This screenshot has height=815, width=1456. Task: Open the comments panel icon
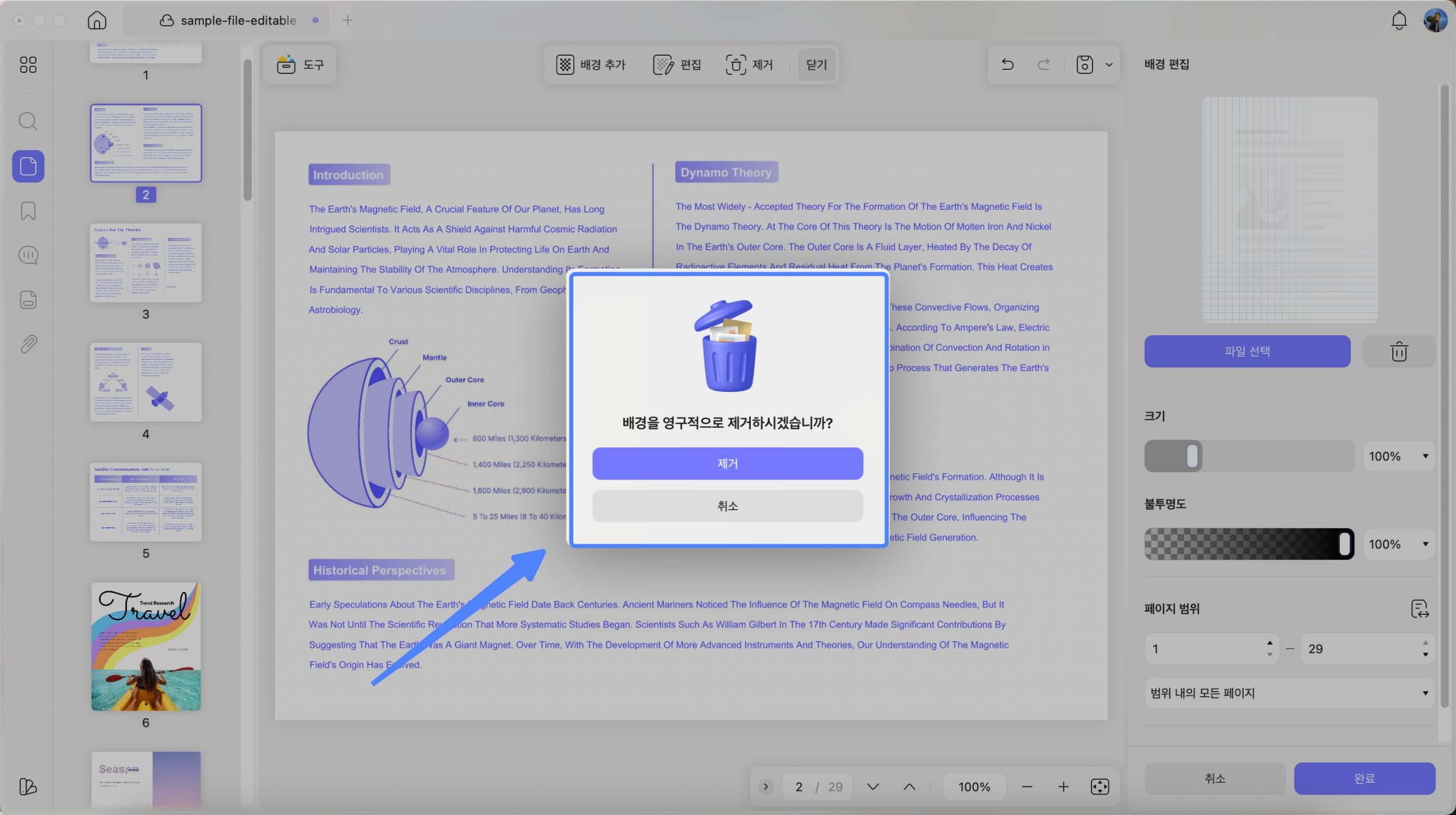(x=28, y=255)
